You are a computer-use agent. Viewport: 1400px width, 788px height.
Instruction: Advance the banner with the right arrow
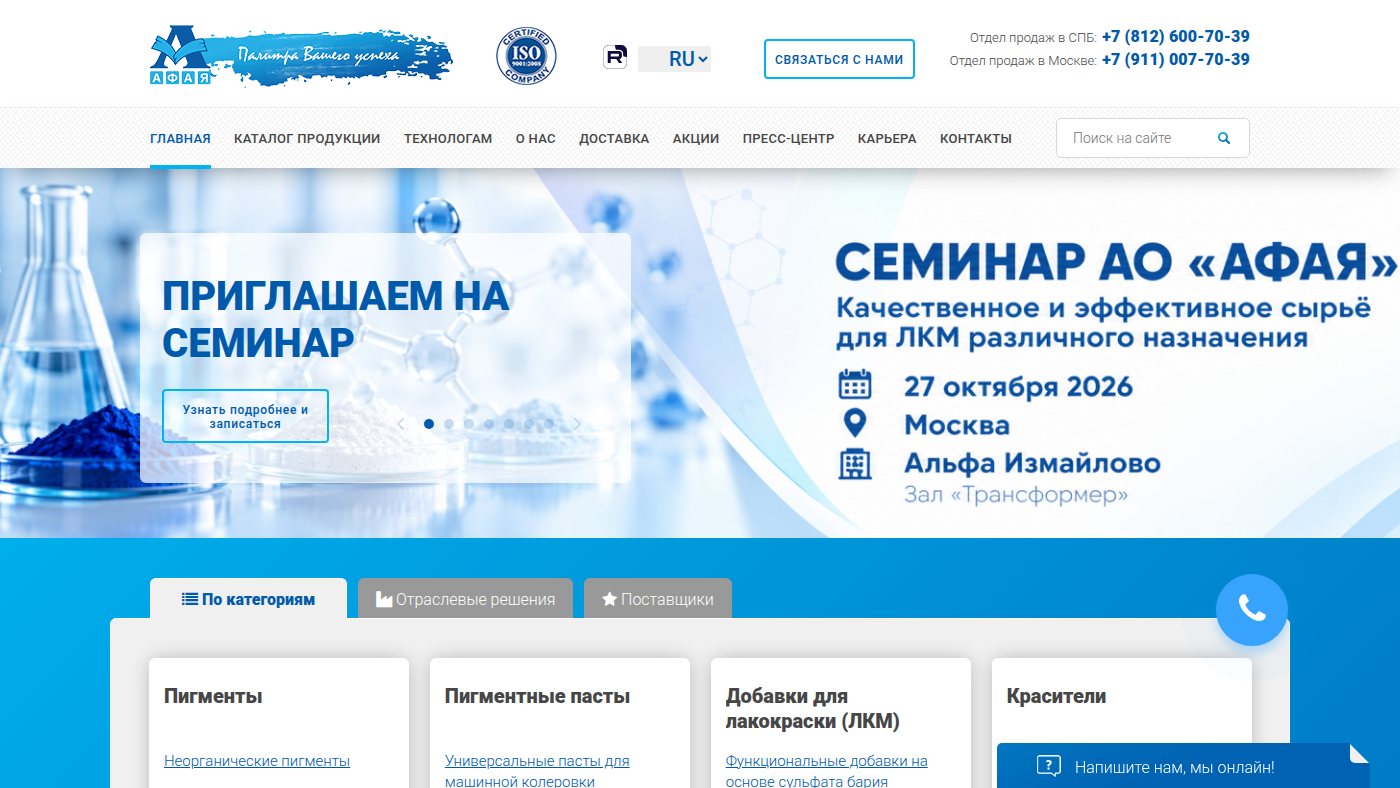(577, 424)
